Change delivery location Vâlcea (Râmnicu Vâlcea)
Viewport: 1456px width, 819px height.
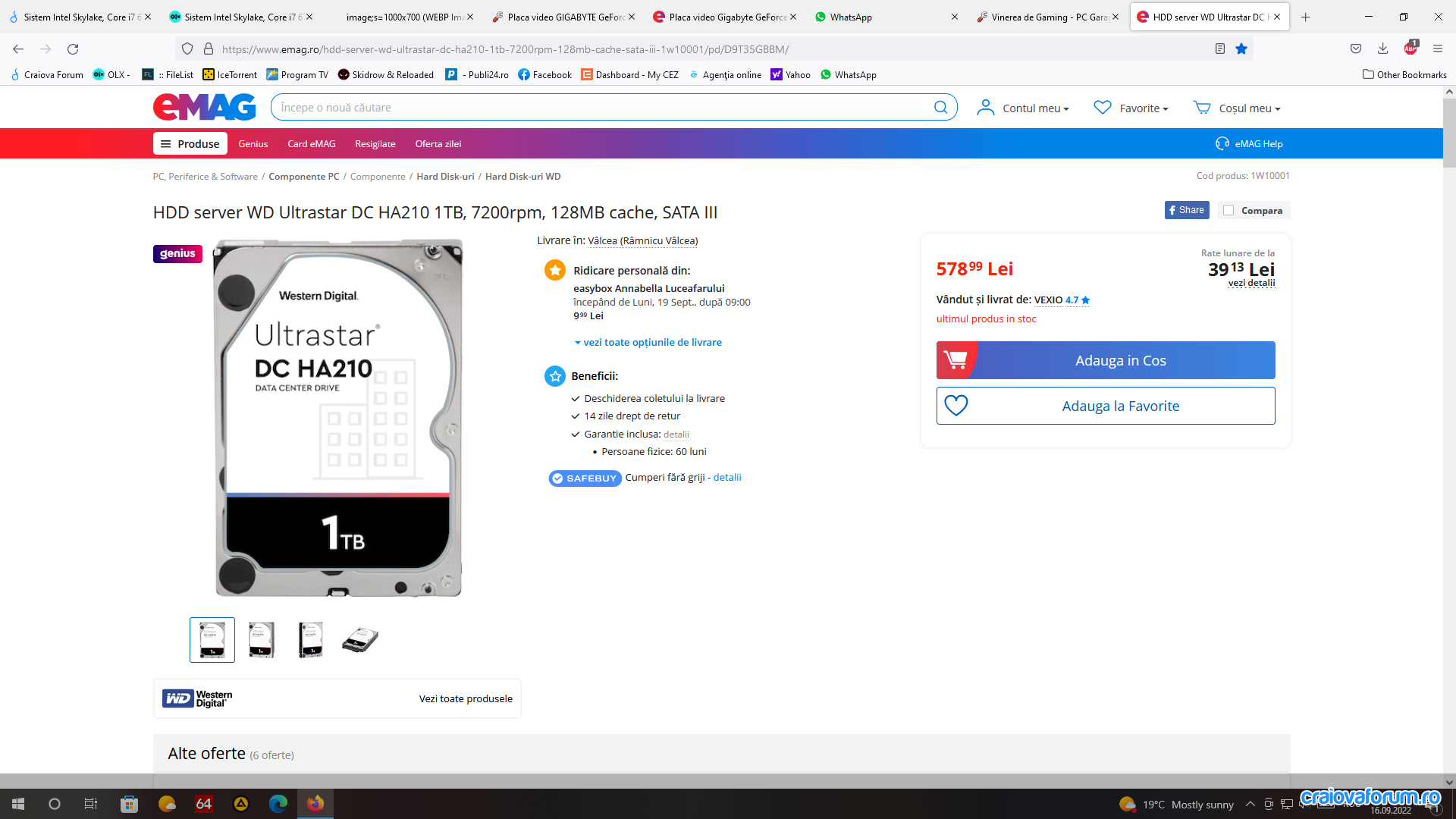[642, 241]
